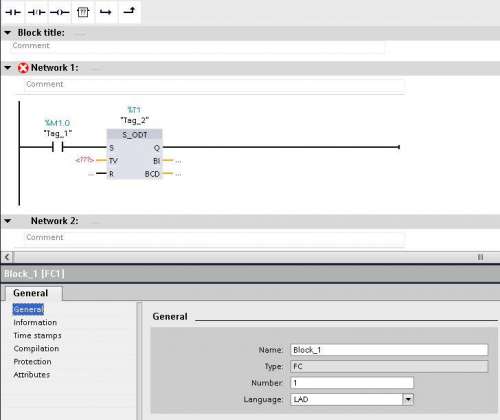Click the TV parameter placeholder <???>

pyautogui.click(x=85, y=160)
